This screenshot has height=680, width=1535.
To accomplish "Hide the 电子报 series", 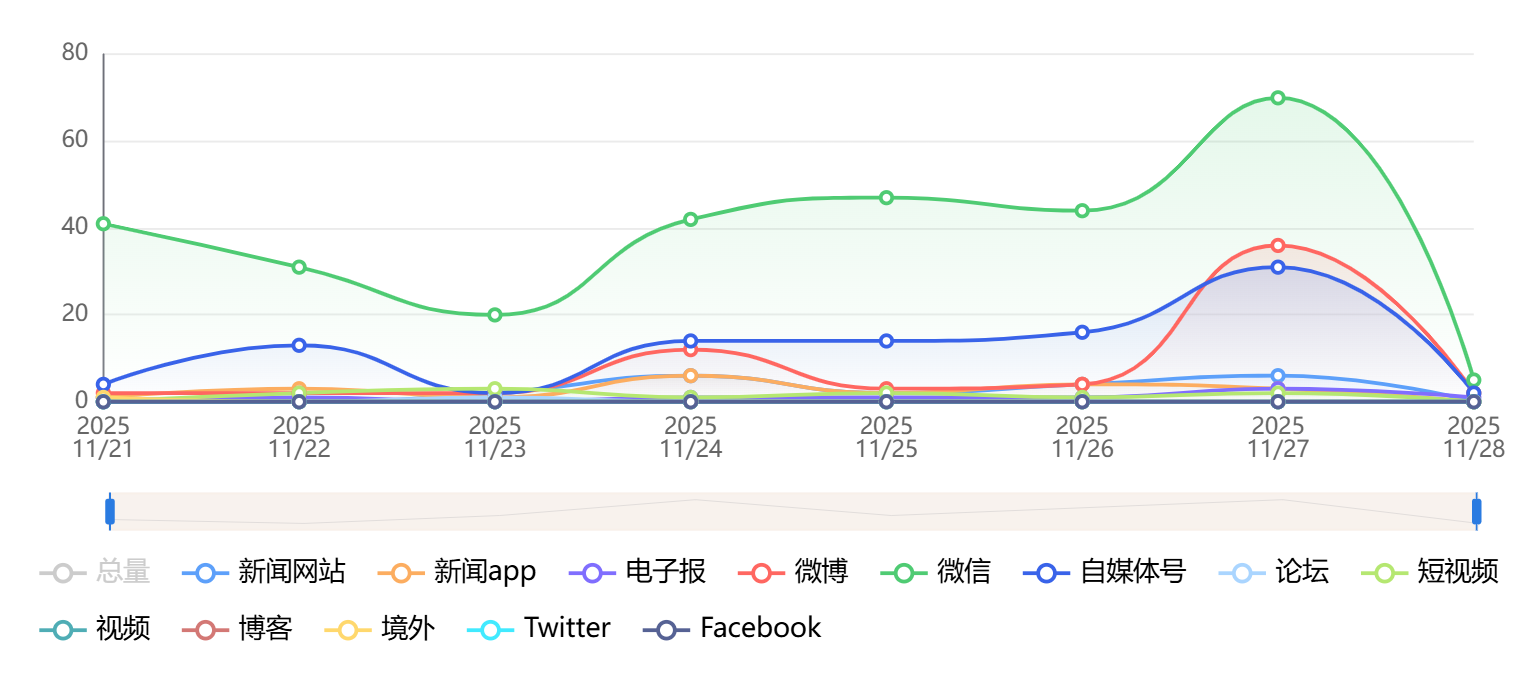I will point(639,572).
